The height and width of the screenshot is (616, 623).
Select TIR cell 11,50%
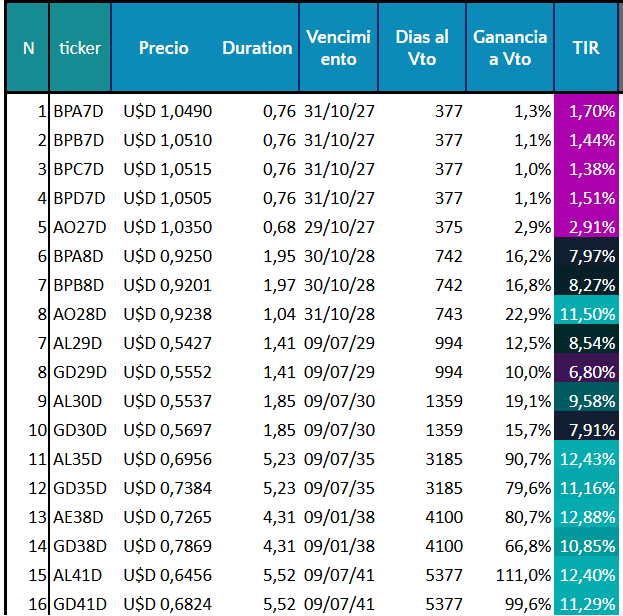coord(586,310)
